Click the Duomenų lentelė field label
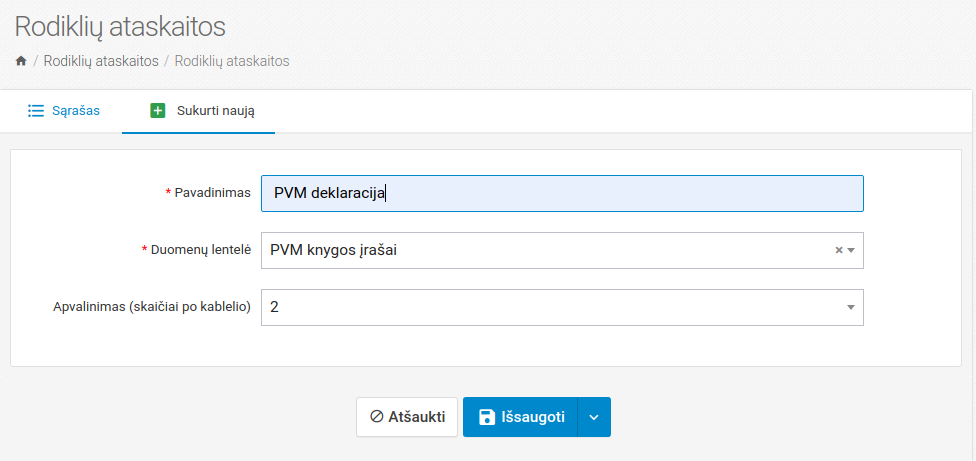 (200, 249)
